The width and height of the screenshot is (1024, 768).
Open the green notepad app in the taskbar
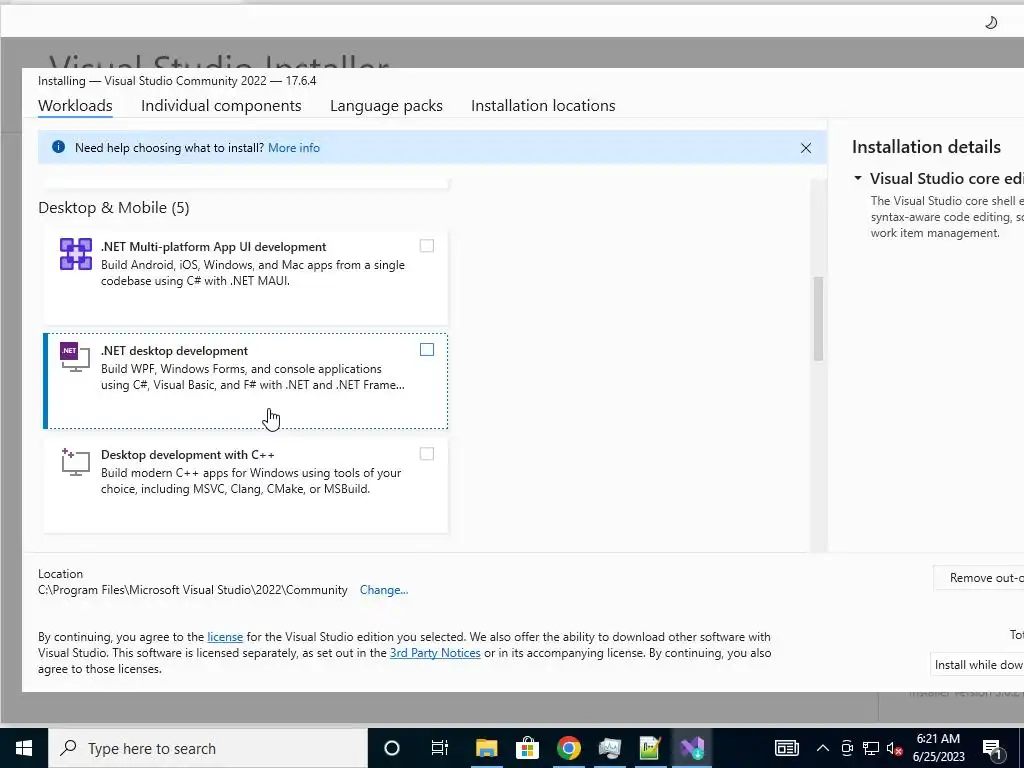(650, 748)
